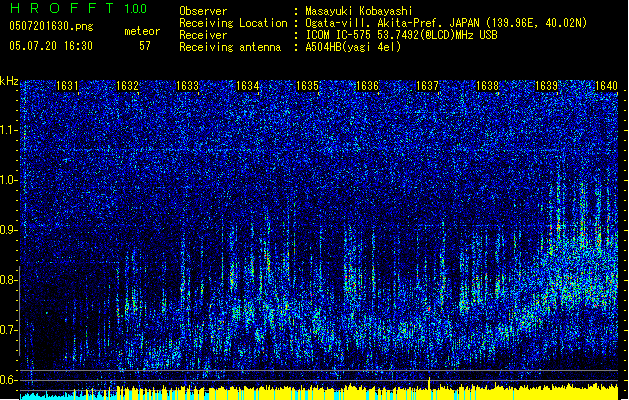Click the 1632 time marker
The image size is (629, 400).
pyautogui.click(x=127, y=86)
